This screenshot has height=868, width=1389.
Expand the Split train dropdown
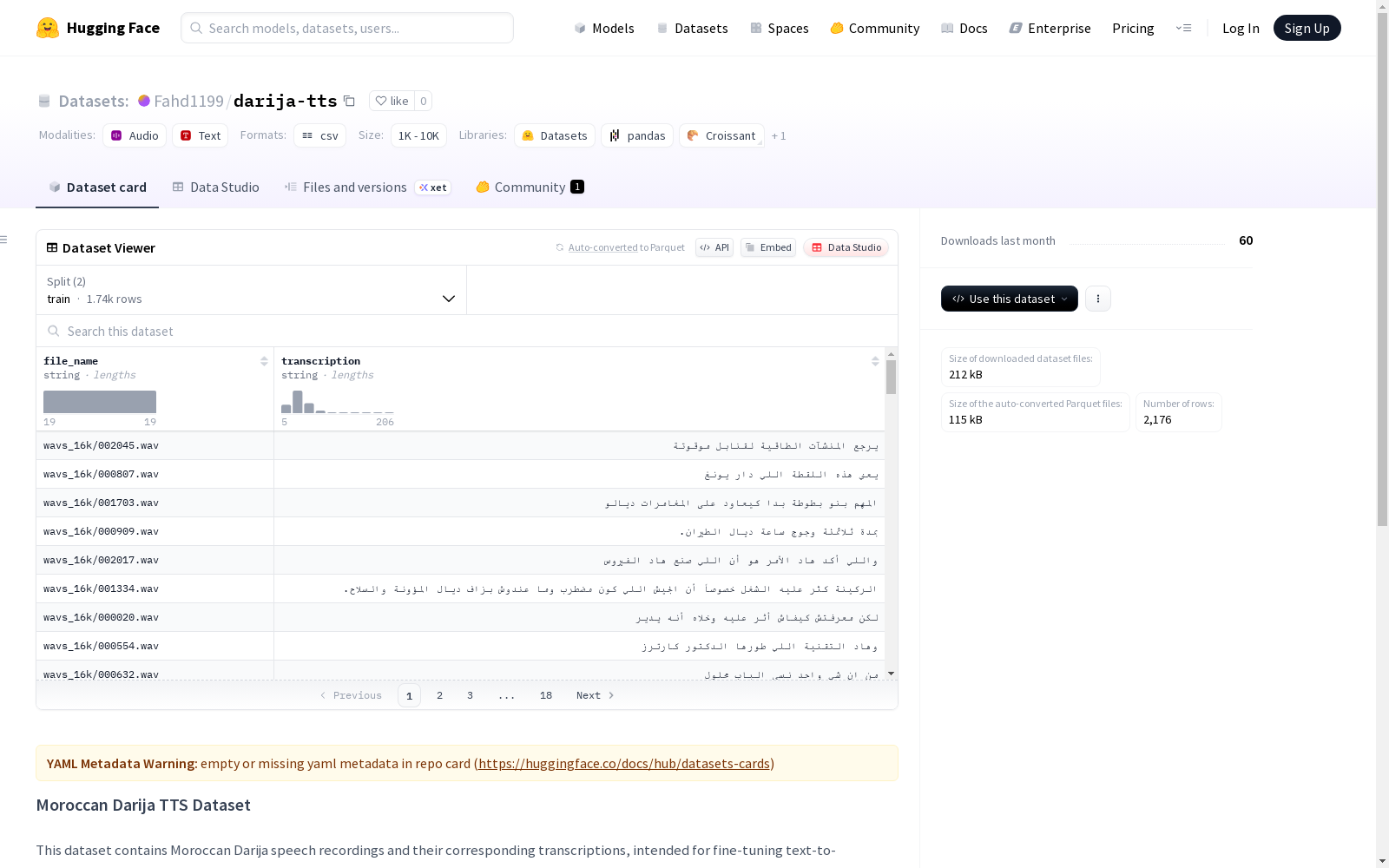tap(252, 290)
